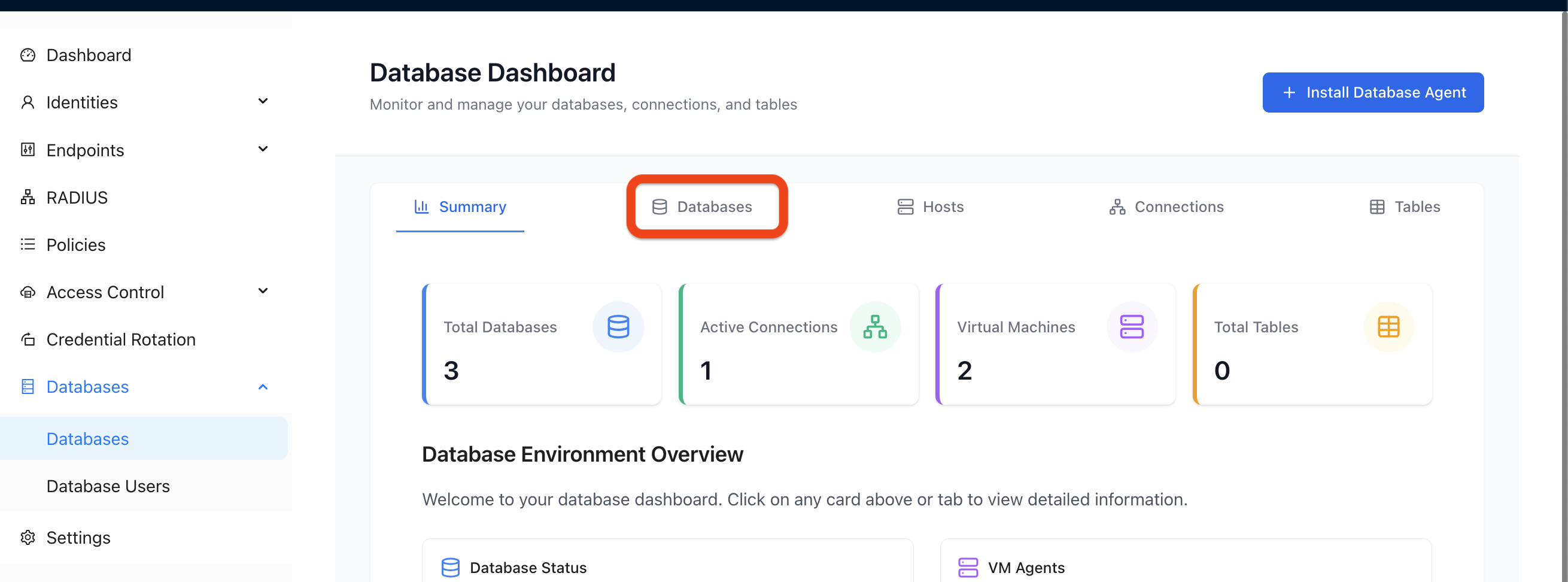Click the VM Agents panel icon
The image size is (1568, 582).
tap(968, 568)
